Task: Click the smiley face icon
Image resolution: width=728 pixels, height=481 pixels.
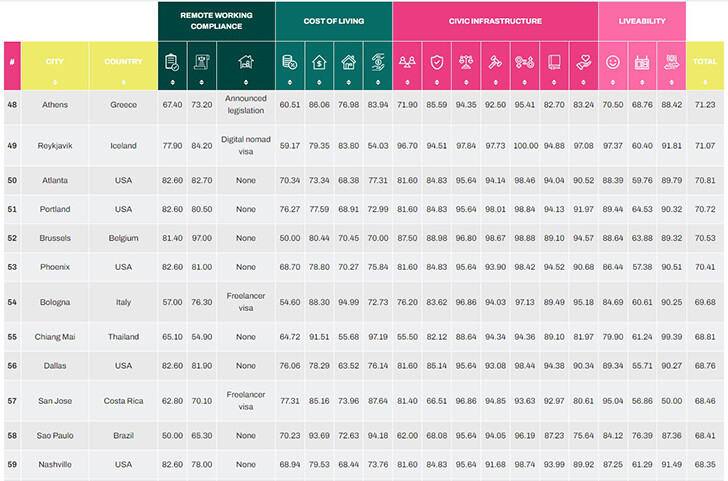Action: 612,62
